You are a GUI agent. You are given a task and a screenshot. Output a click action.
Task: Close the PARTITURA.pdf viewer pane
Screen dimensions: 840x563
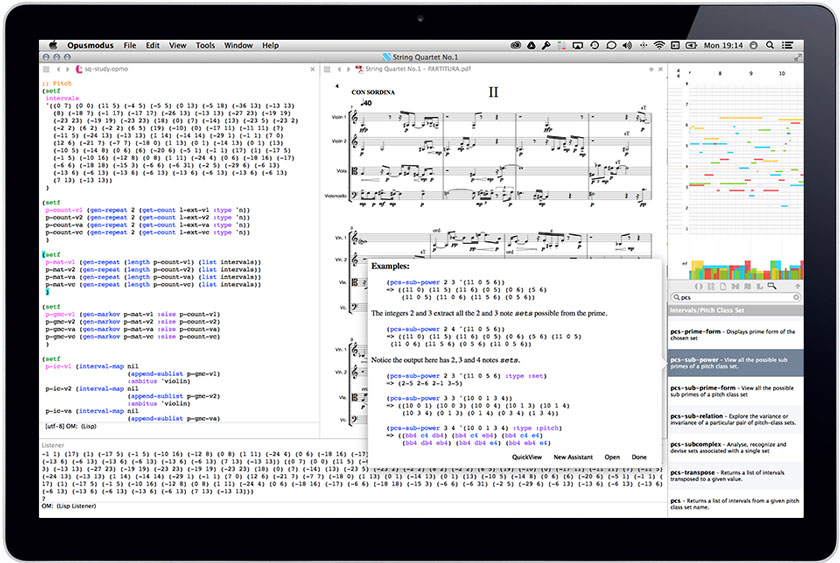(x=661, y=69)
